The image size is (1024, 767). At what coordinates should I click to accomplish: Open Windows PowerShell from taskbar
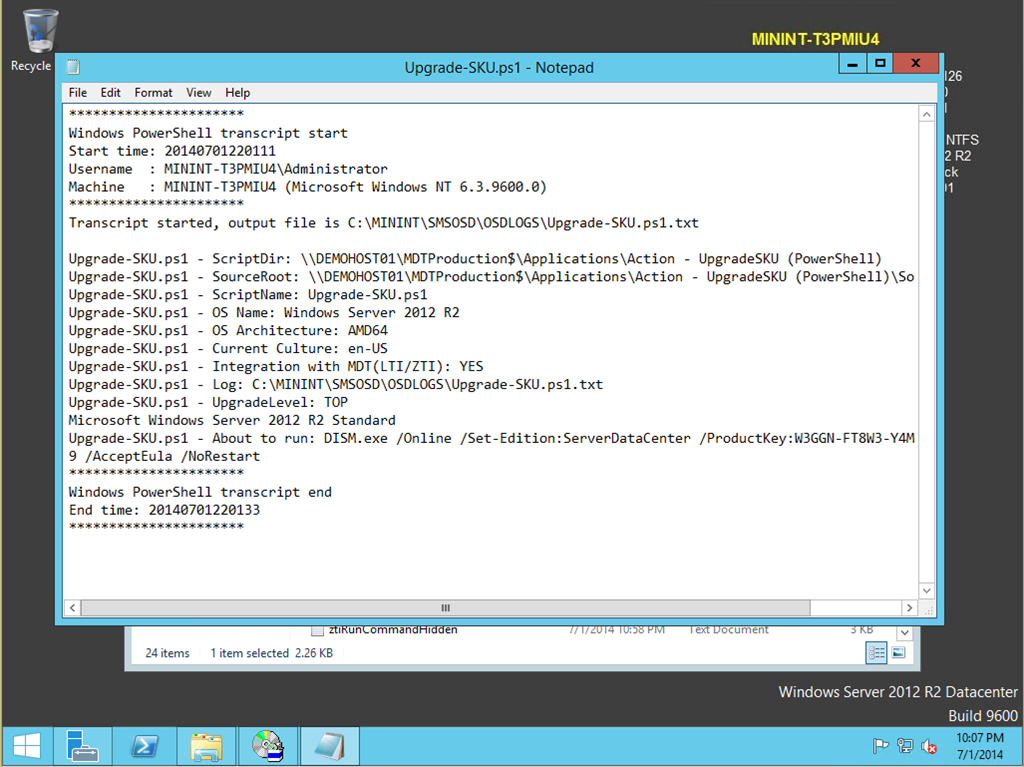tap(144, 746)
